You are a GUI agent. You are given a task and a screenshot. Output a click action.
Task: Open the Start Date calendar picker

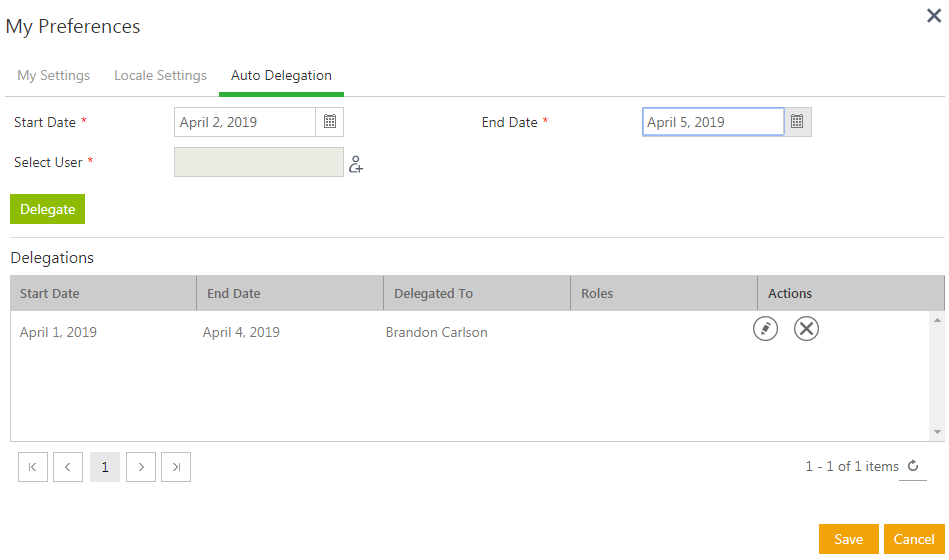[330, 122]
